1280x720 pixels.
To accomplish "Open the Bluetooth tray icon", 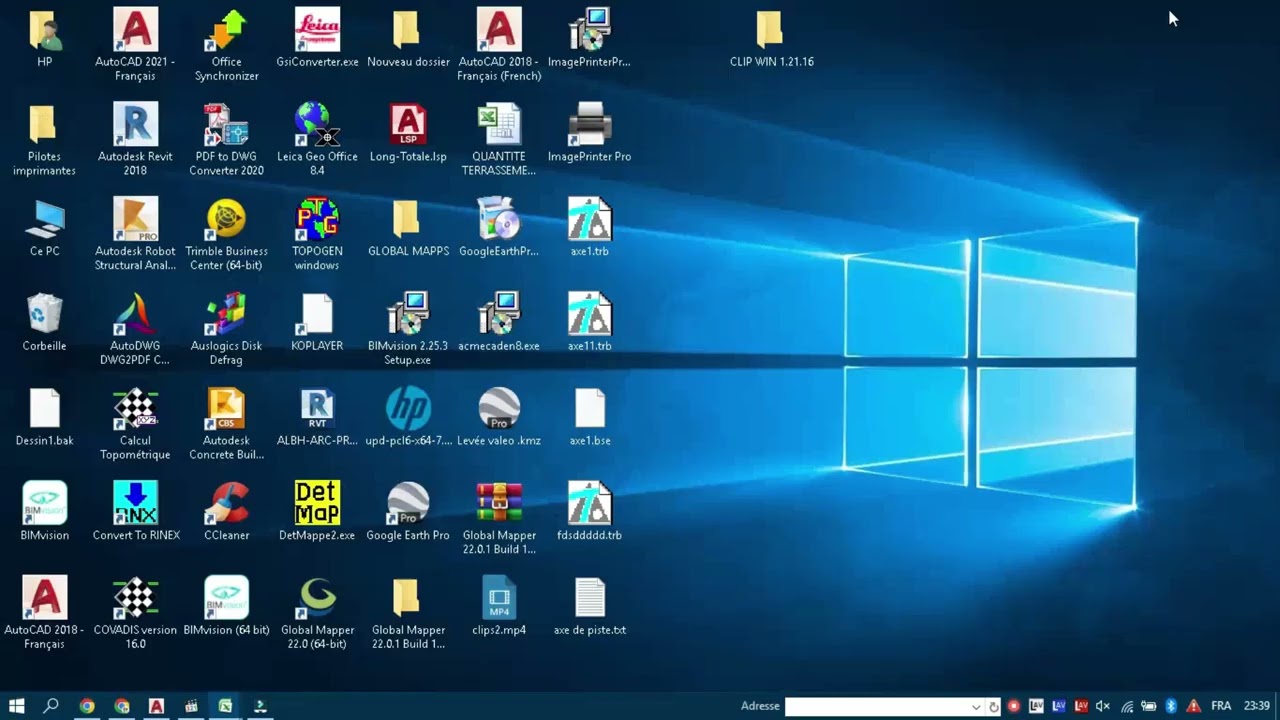I will (1171, 706).
